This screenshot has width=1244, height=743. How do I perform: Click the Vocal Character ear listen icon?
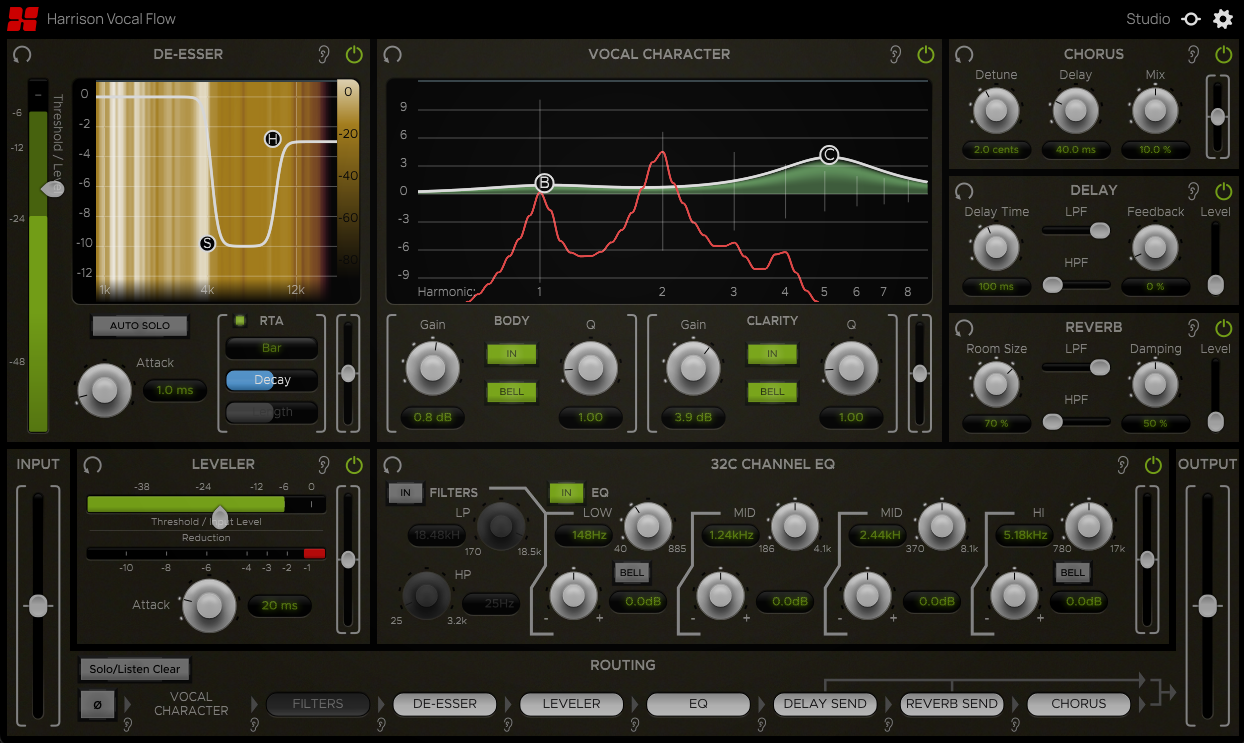[895, 55]
